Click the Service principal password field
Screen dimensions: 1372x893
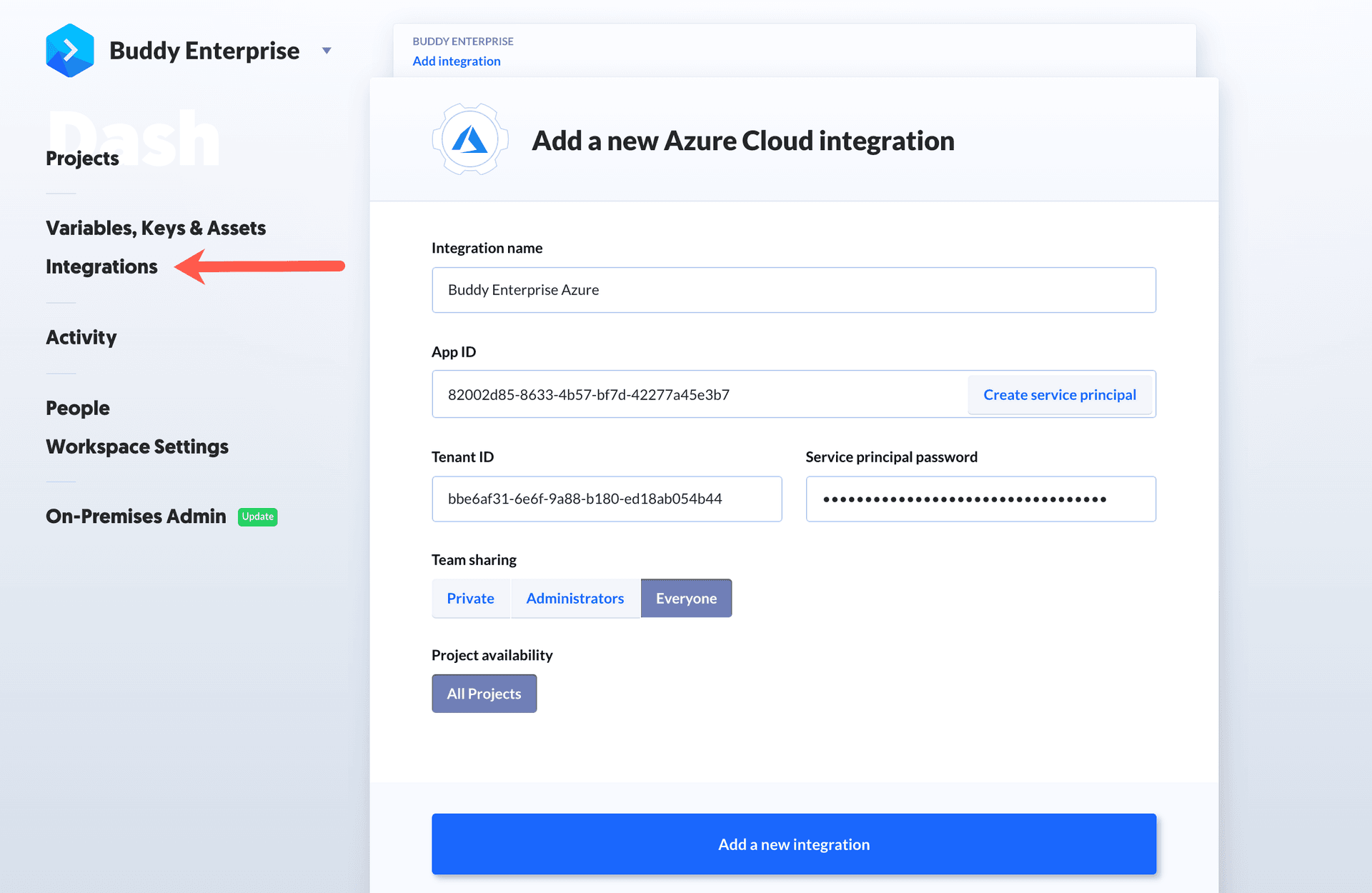click(980, 499)
